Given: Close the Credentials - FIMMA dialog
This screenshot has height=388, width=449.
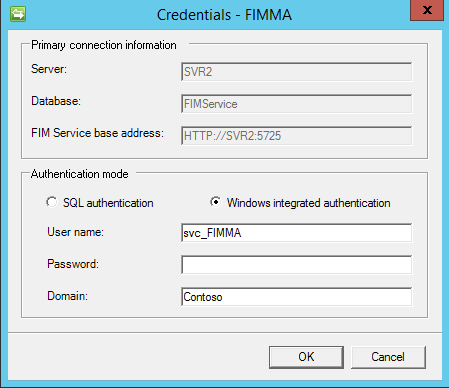Looking at the screenshot, I should (427, 10).
